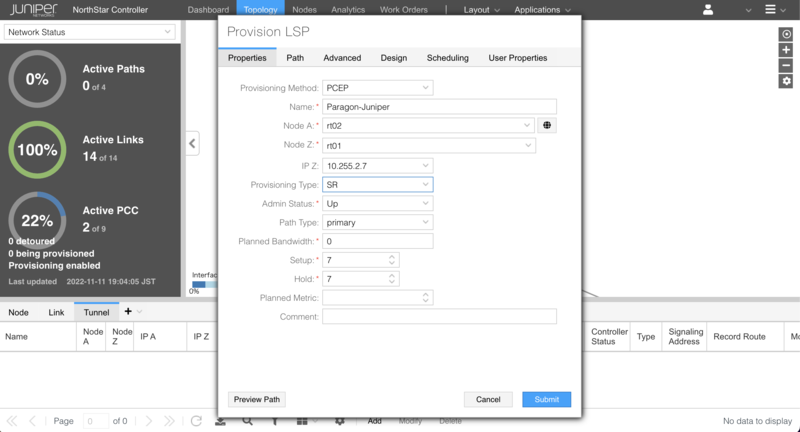The height and width of the screenshot is (432, 800).
Task: Zoom out the topology map with minus icon
Action: [x=786, y=65]
